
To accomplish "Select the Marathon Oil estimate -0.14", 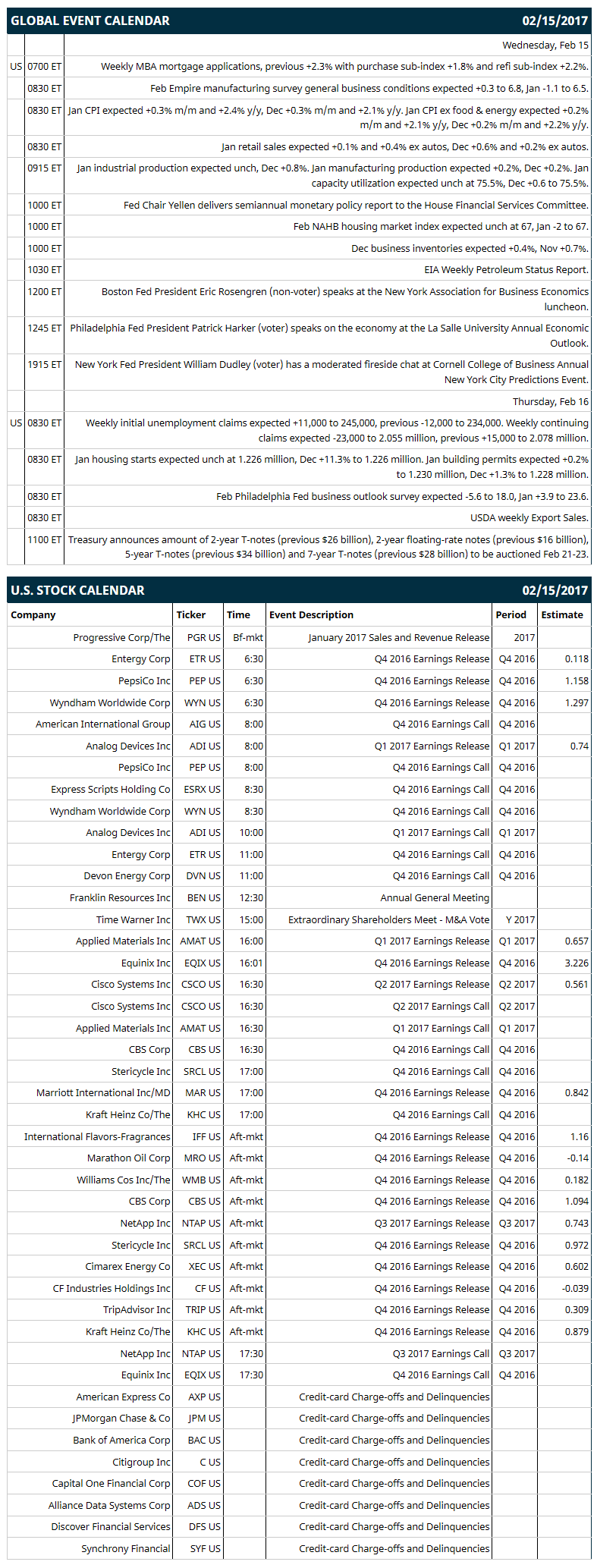I will click(x=578, y=1158).
